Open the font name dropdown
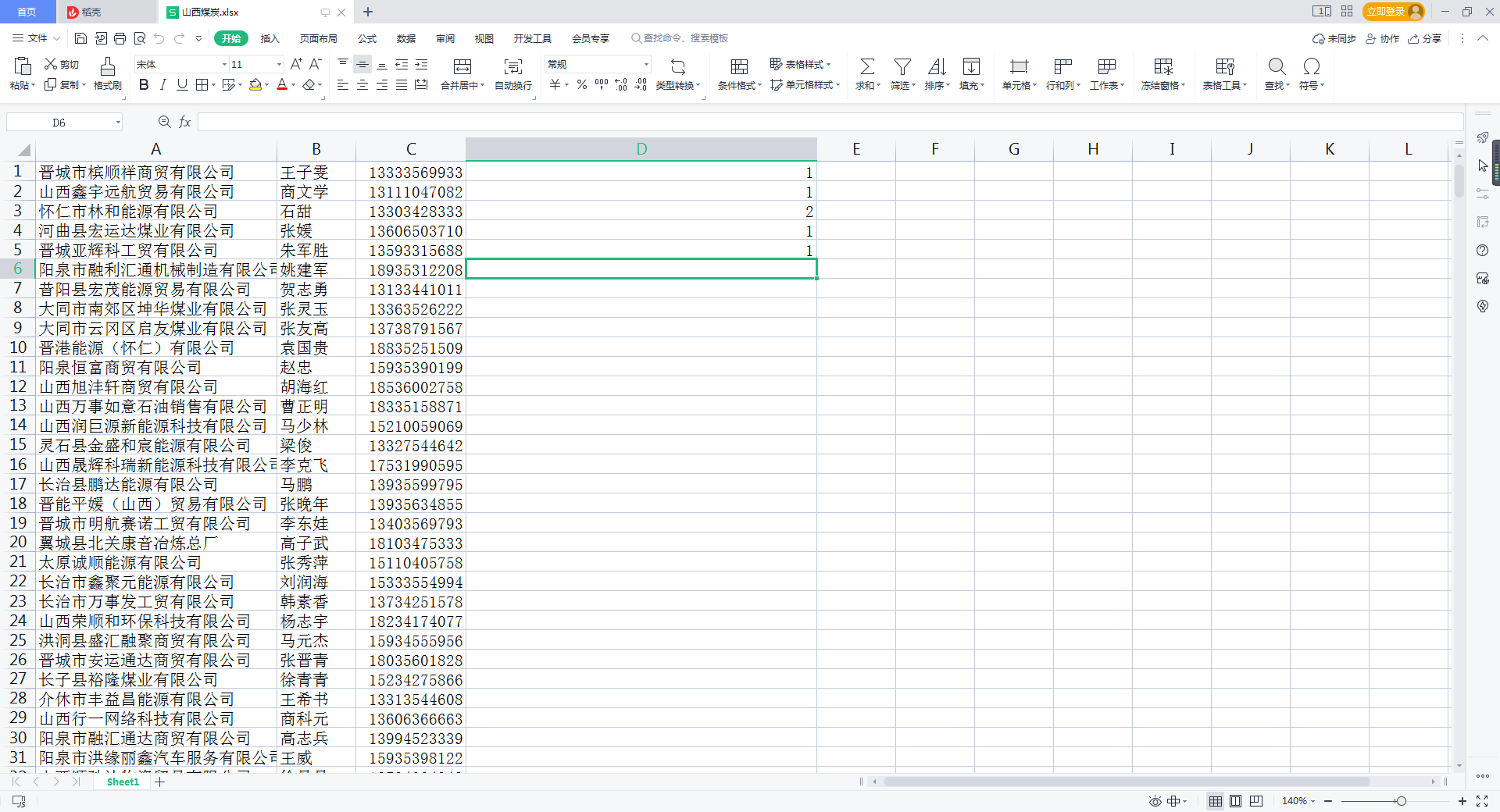Viewport: 1500px width, 812px height. (224, 65)
